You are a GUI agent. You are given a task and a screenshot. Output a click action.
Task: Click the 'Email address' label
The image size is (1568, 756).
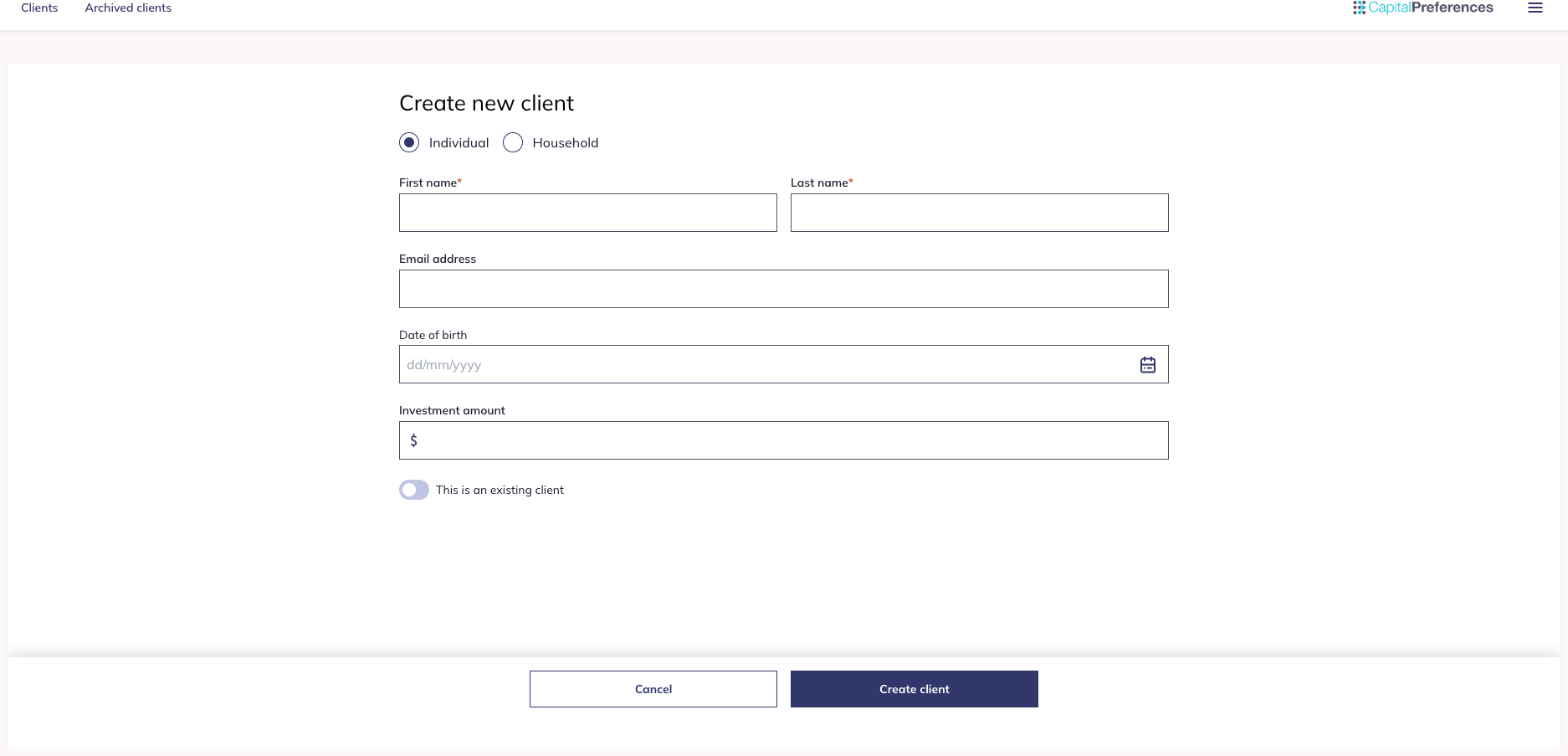tap(438, 259)
